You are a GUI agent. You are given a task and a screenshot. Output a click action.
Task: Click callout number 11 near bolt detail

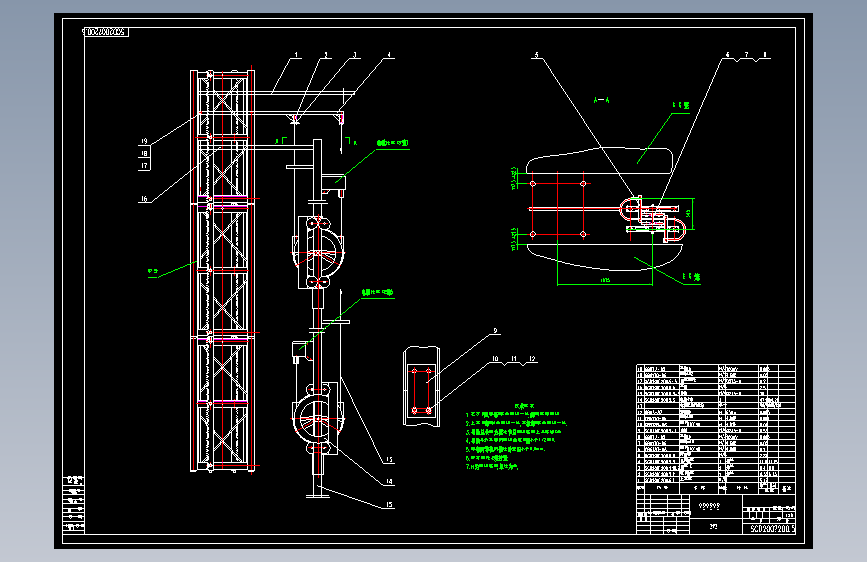514,359
